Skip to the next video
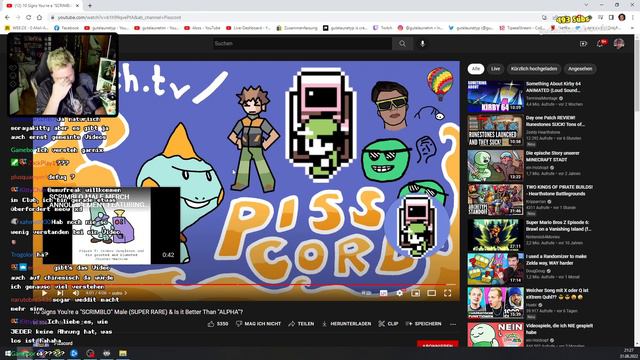Image resolution: width=640 pixels, height=360 pixels. coord(60,293)
